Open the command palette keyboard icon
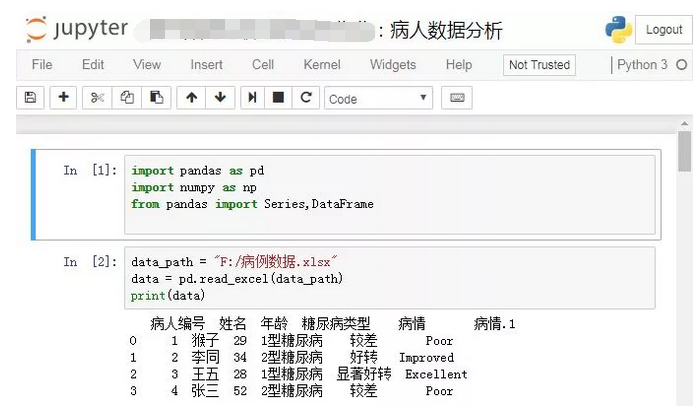 pos(457,97)
